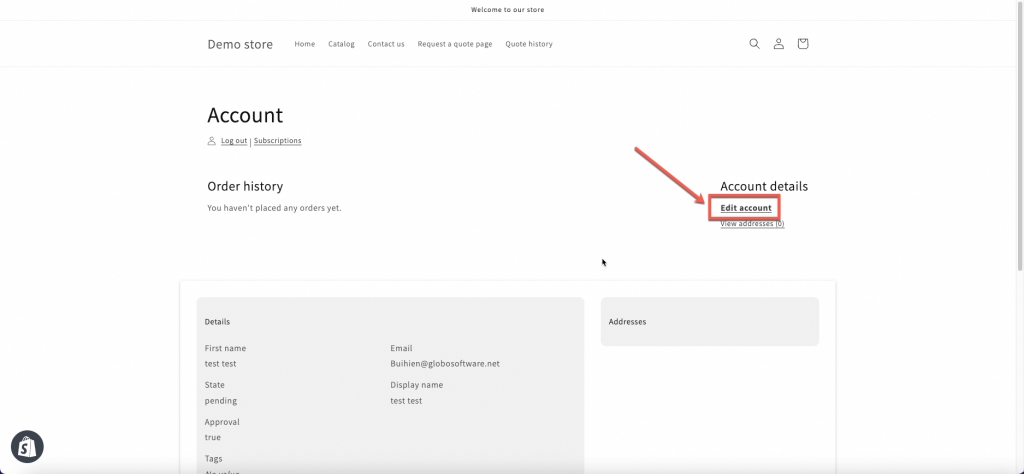The width and height of the screenshot is (1024, 474).
Task: Click the Order history heading
Action: (x=245, y=186)
